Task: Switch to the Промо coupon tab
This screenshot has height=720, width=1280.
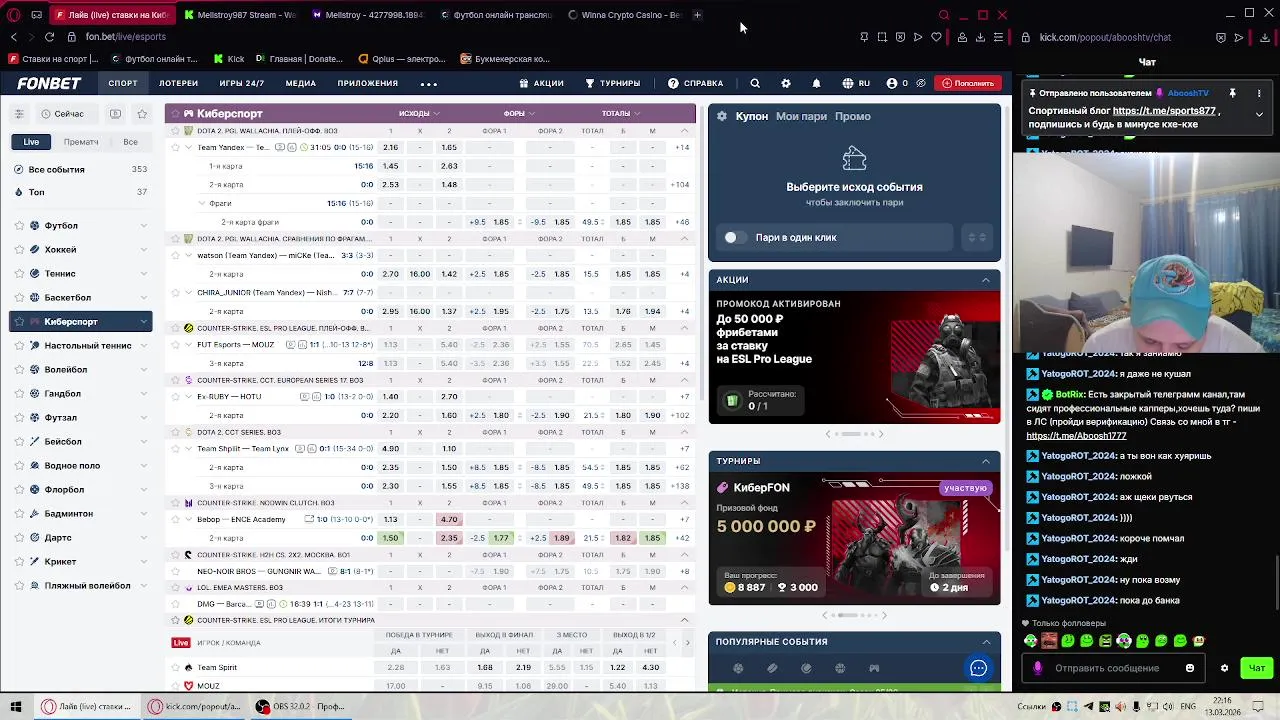Action: pyautogui.click(x=852, y=116)
